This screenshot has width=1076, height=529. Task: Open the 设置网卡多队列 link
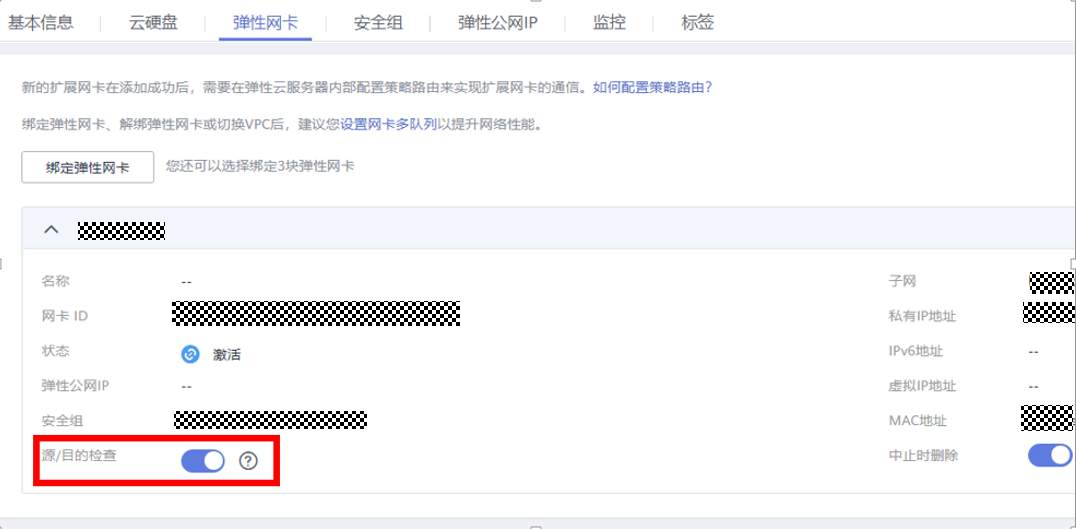coord(388,126)
